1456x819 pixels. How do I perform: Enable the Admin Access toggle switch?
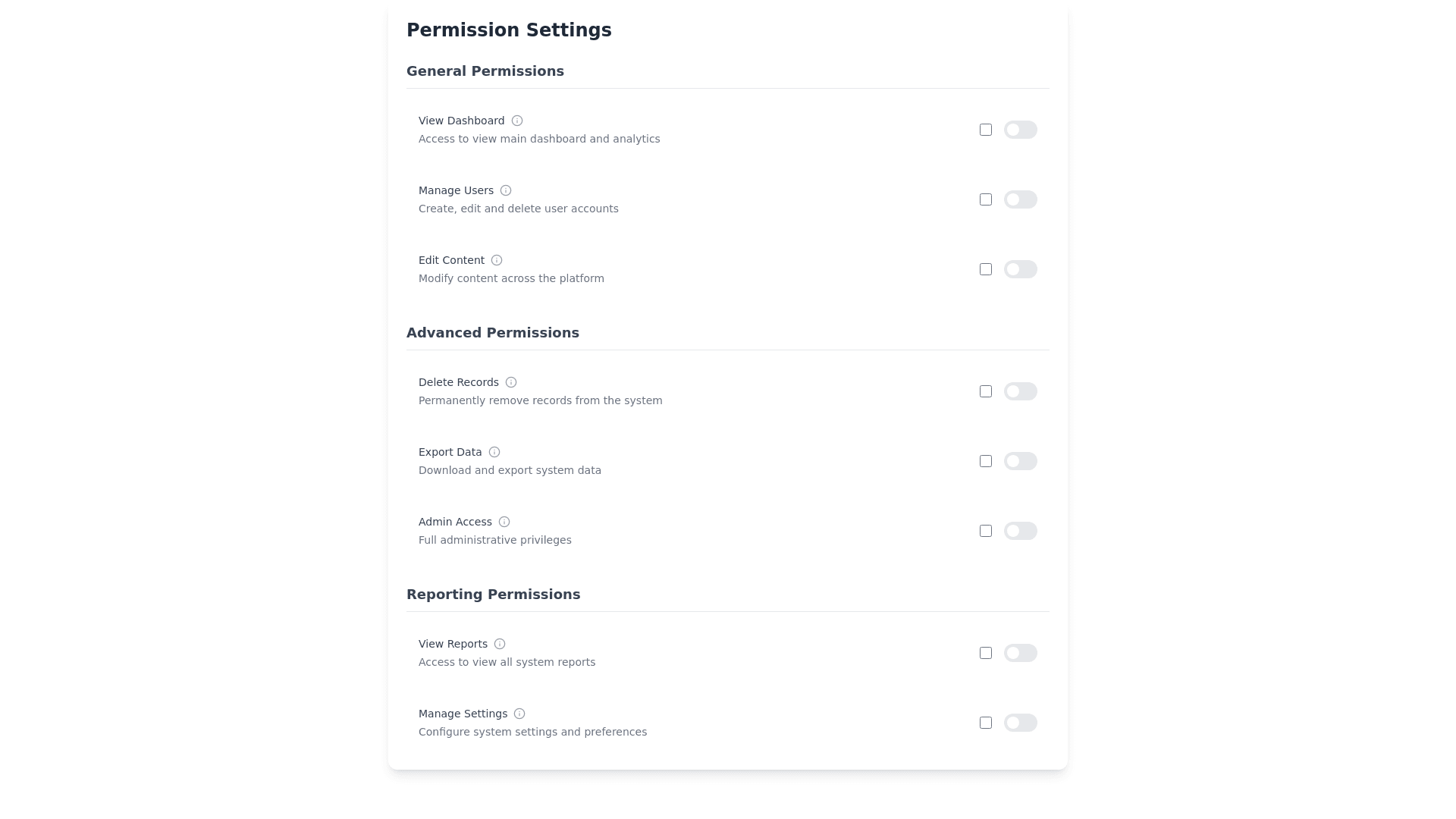(1020, 531)
